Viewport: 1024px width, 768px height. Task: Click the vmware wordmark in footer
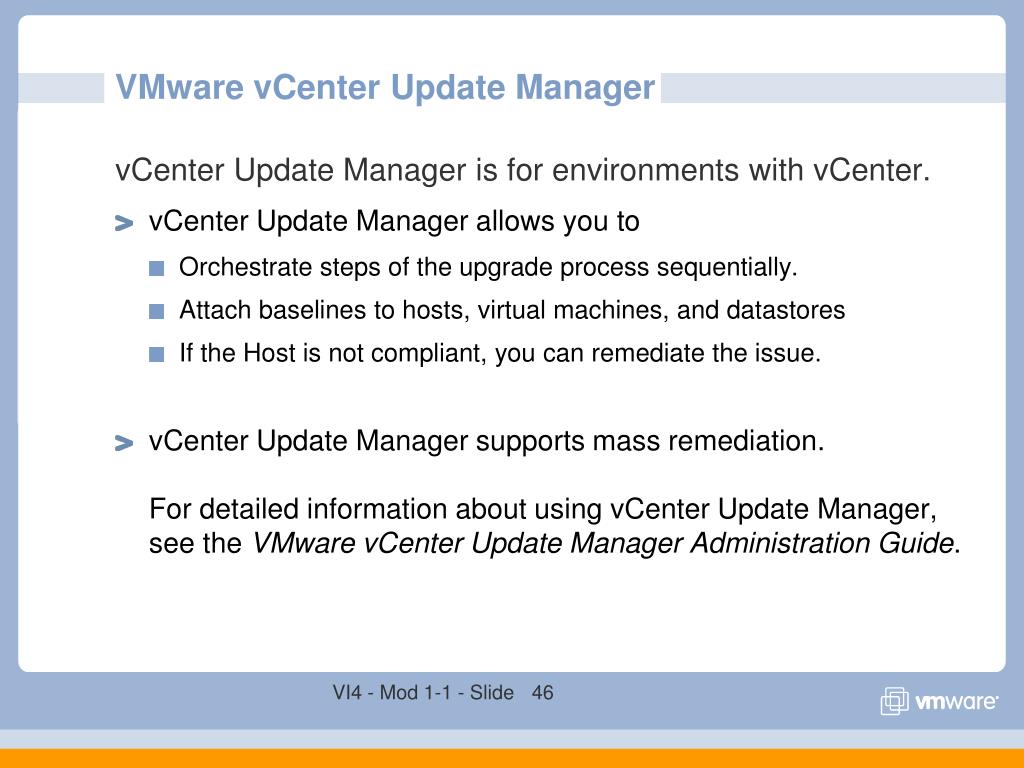coord(956,702)
